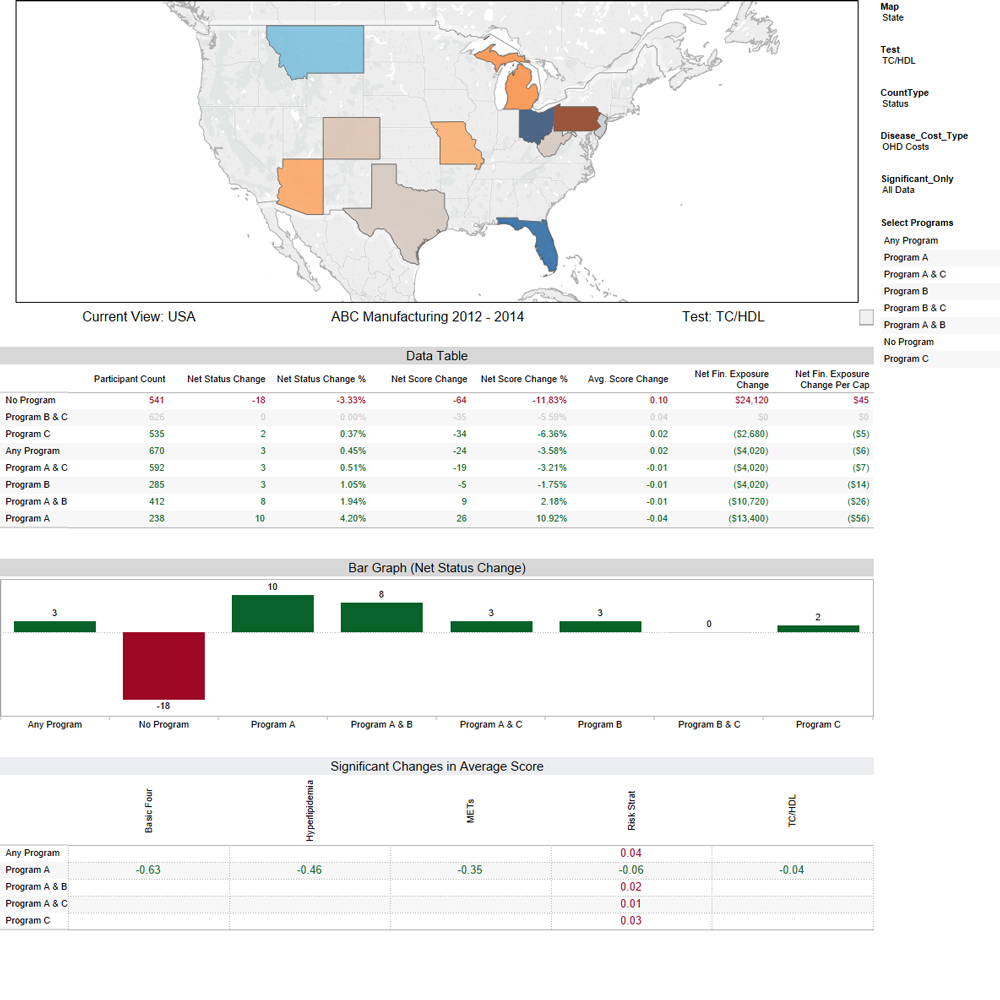Click the Program A -0.63 Basic Four cell
Image resolution: width=1000 pixels, height=1000 pixels.
tap(148, 870)
